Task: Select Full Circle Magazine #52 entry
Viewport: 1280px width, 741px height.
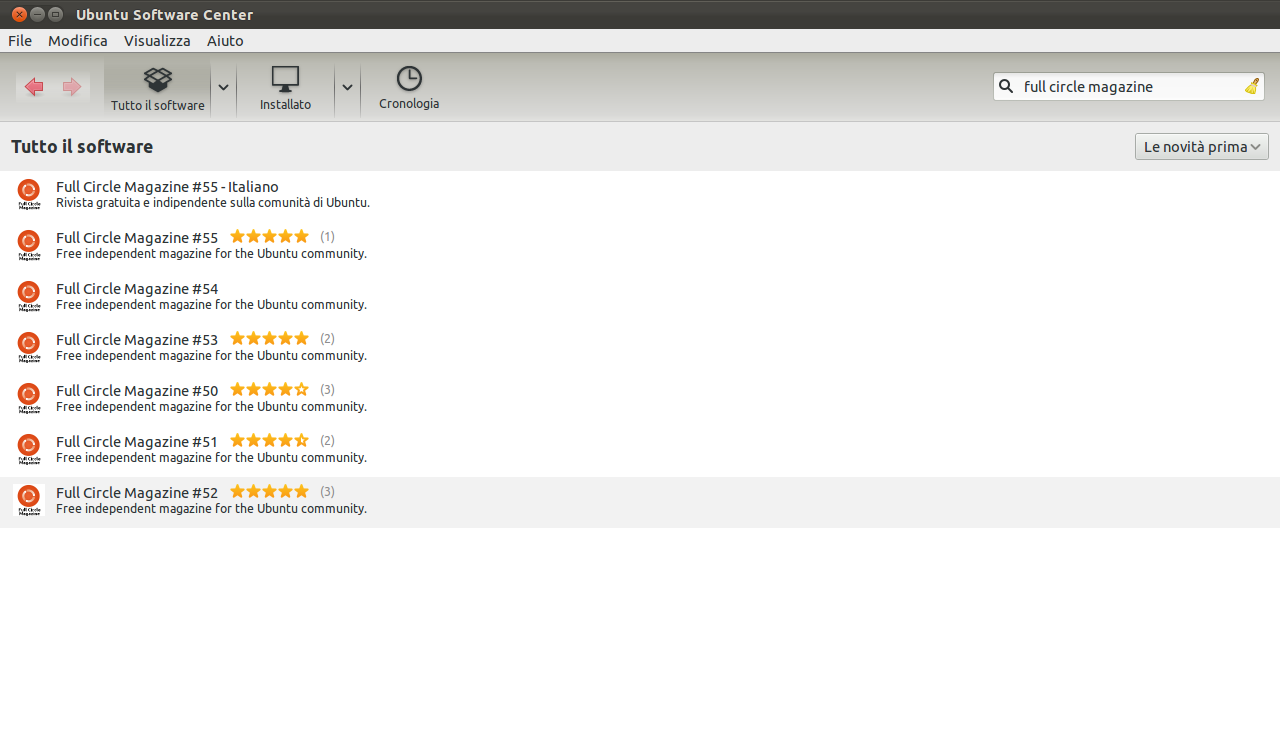Action: 640,502
